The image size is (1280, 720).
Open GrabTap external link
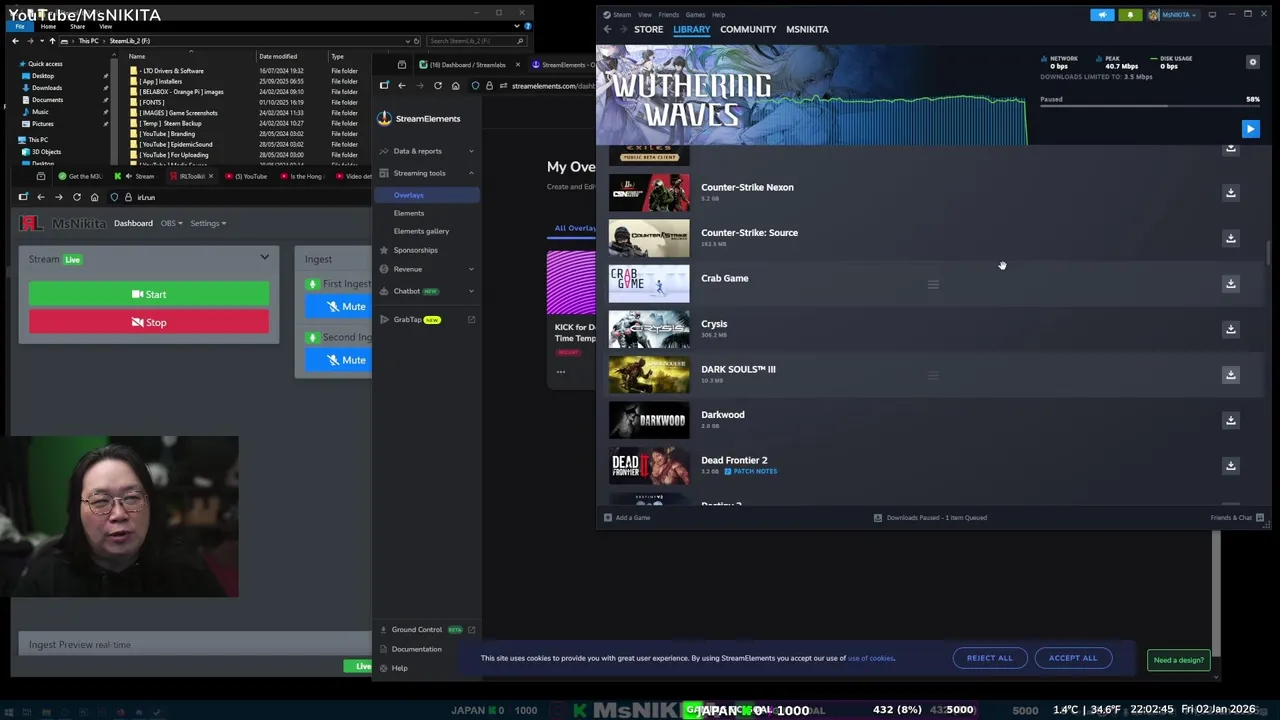(x=471, y=320)
